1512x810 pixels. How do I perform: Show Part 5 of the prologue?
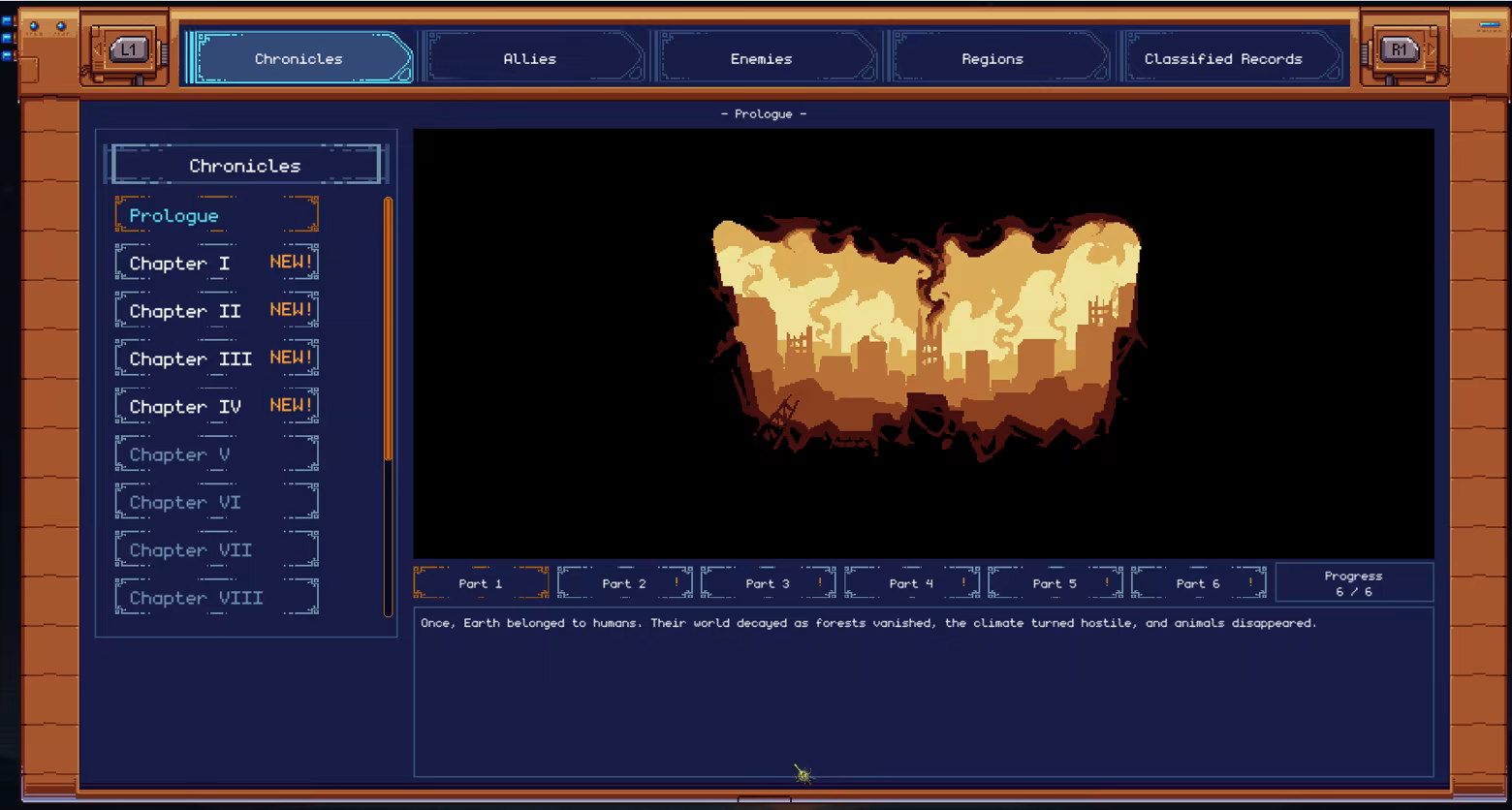point(1055,583)
